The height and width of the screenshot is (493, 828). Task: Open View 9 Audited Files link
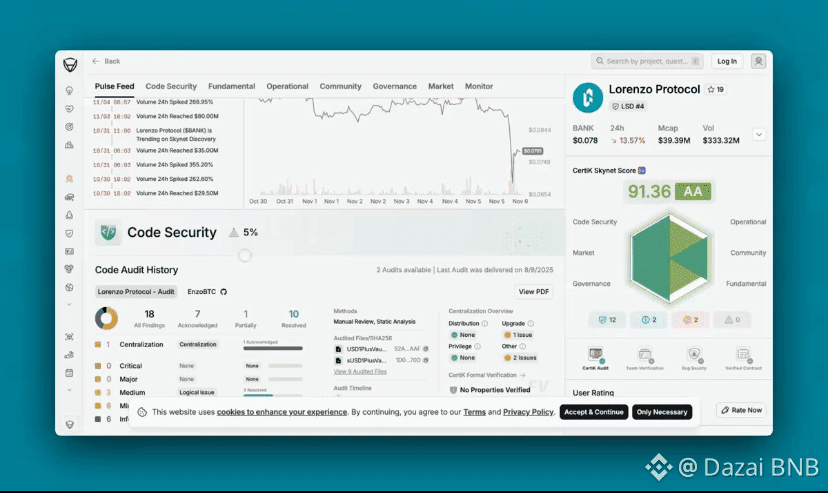click(360, 372)
